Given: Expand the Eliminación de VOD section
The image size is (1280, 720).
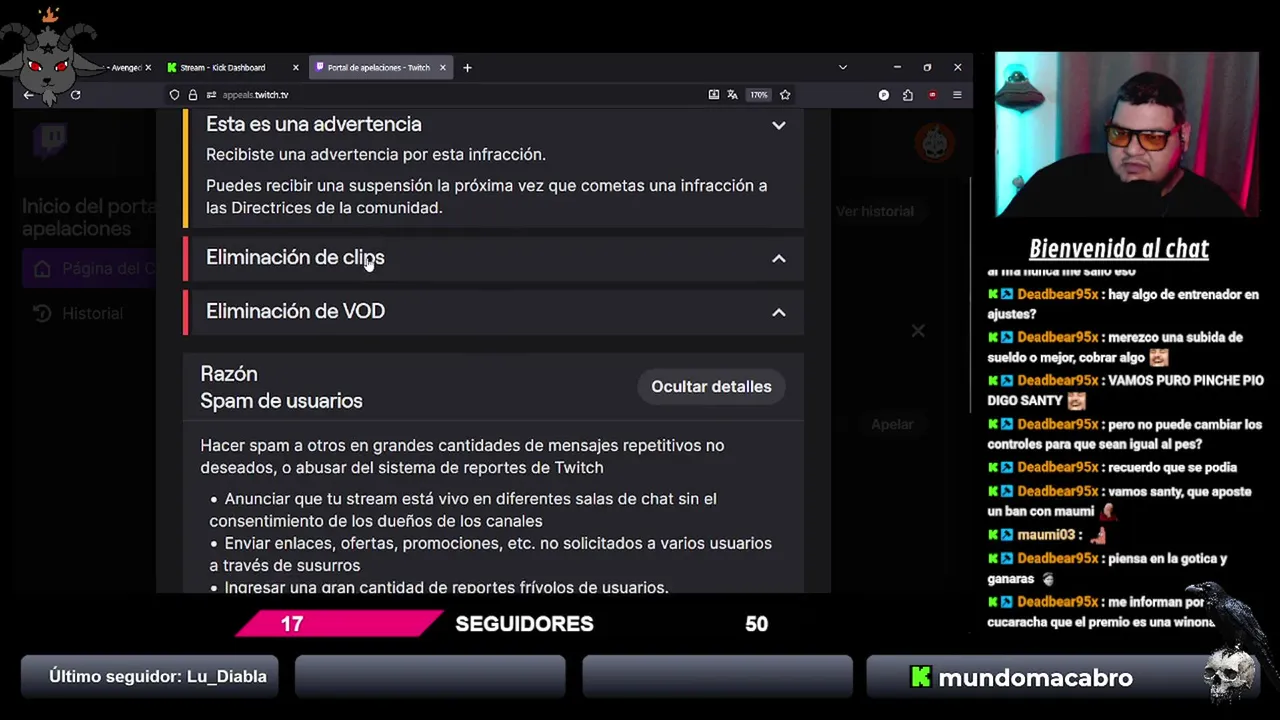Looking at the screenshot, I should coord(779,312).
